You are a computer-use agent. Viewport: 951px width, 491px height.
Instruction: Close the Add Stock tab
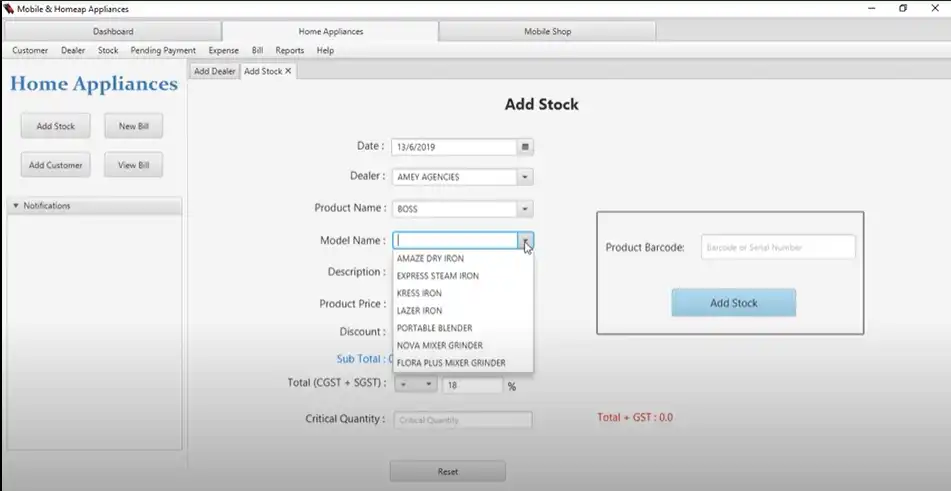click(289, 71)
